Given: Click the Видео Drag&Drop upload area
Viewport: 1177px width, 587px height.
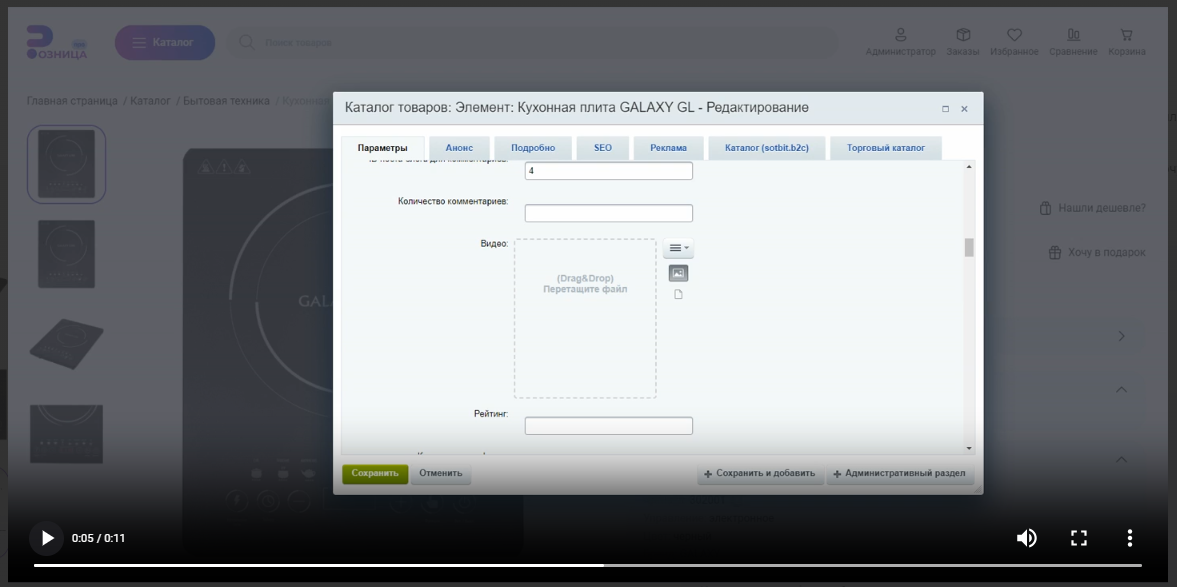Looking at the screenshot, I should pos(585,318).
